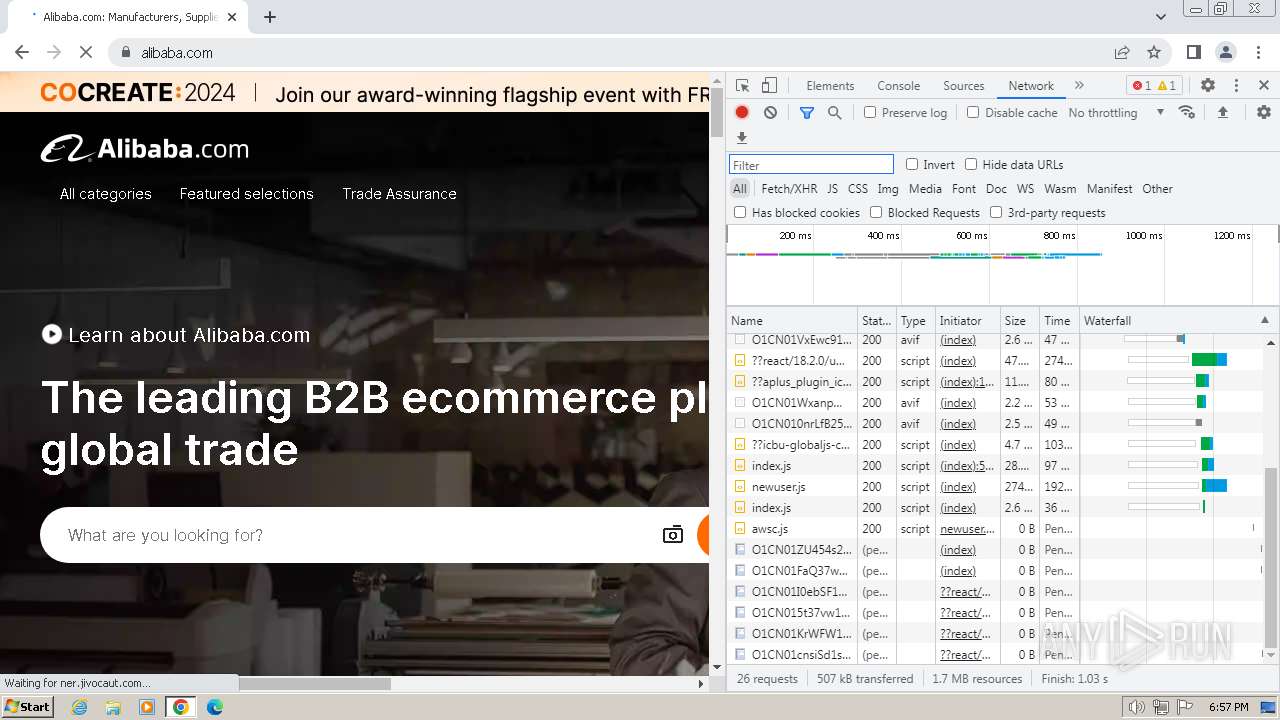Open the All categories menu
The height and width of the screenshot is (720, 1280).
105,194
